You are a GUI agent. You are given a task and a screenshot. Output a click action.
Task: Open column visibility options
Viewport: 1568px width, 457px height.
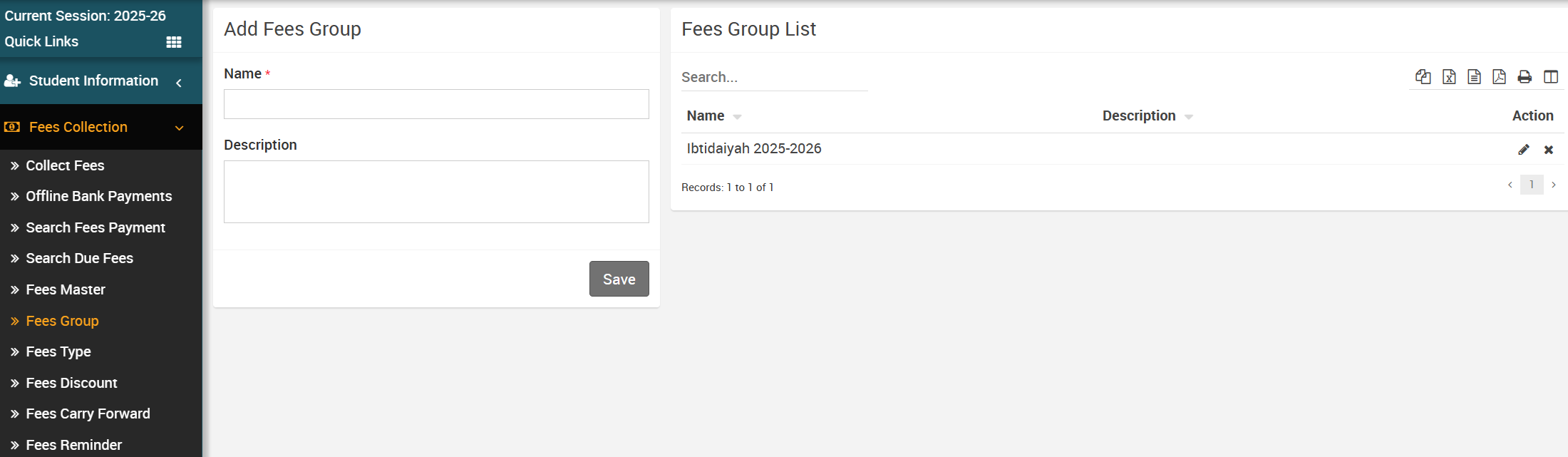[1552, 76]
